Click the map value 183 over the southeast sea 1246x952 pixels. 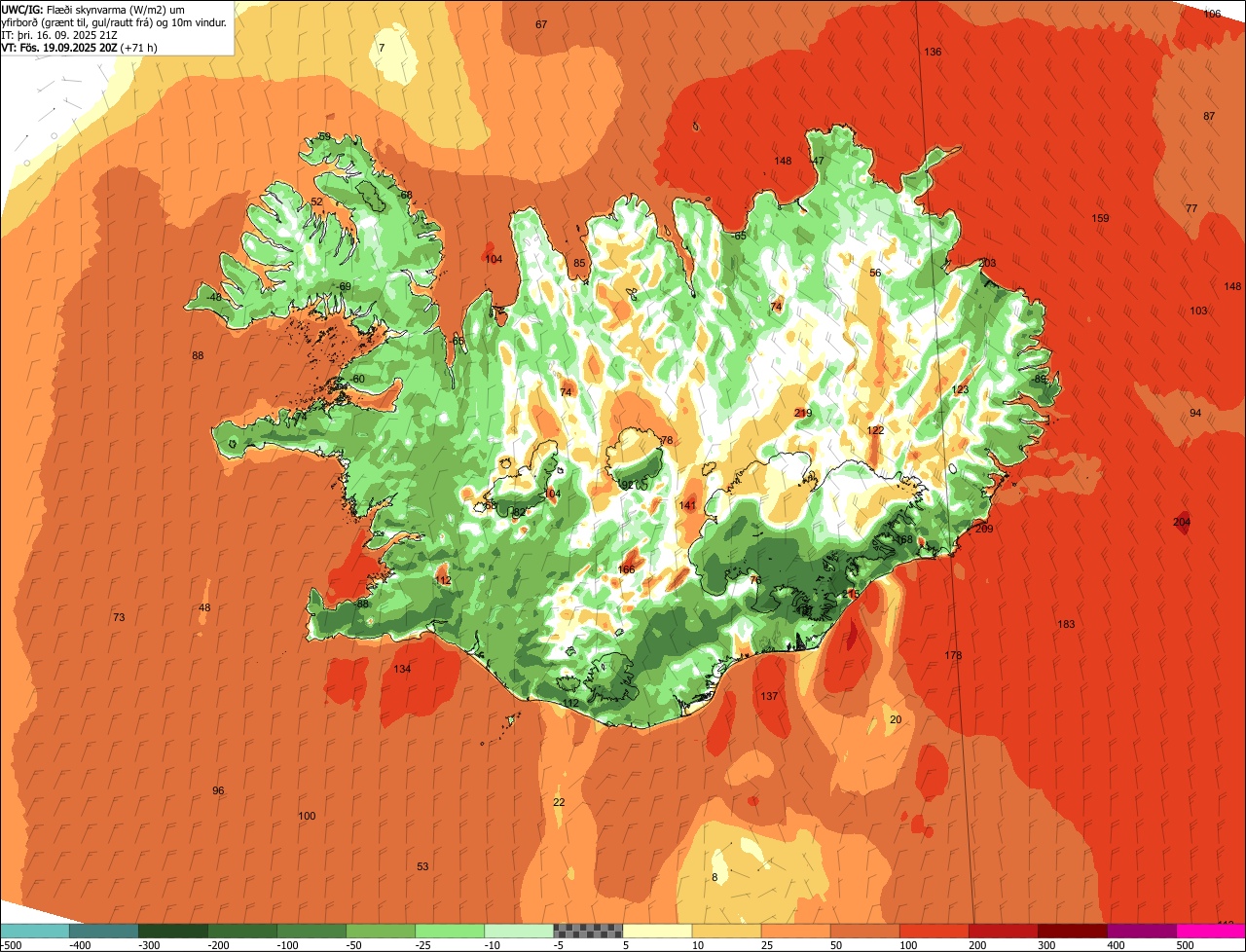click(x=1066, y=624)
